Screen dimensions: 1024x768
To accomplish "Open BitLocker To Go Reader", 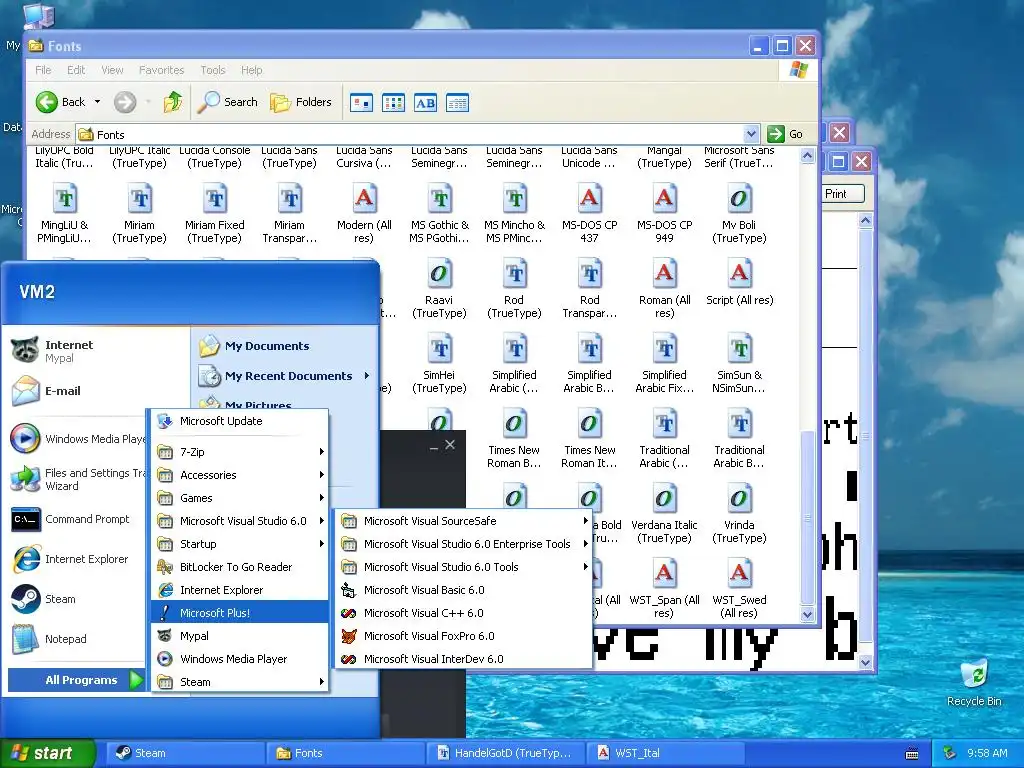I will pyautogui.click(x=240, y=567).
